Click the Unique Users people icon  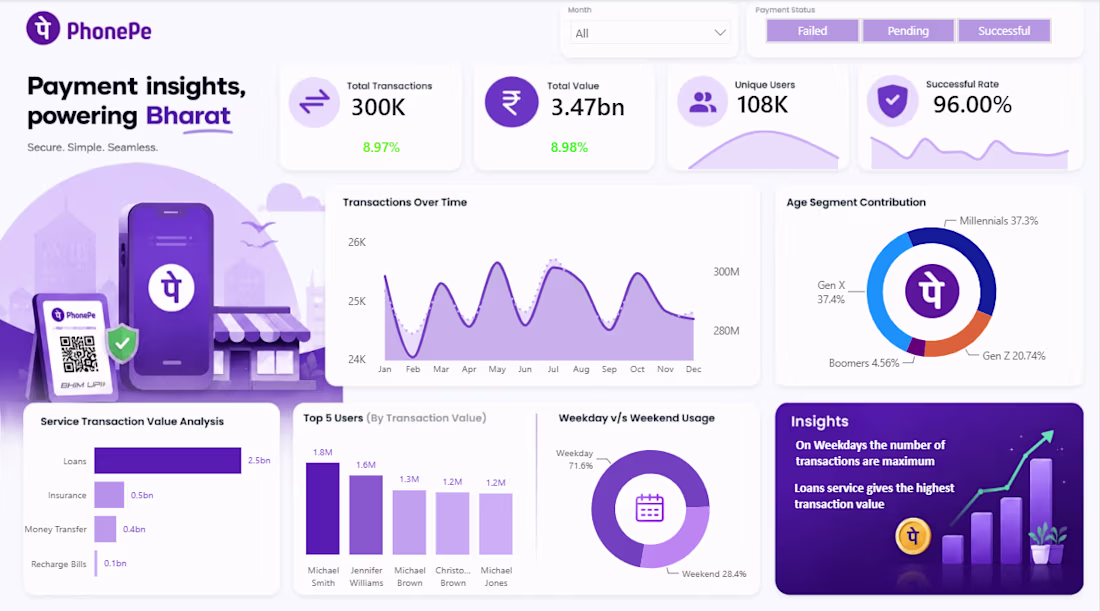[x=702, y=102]
